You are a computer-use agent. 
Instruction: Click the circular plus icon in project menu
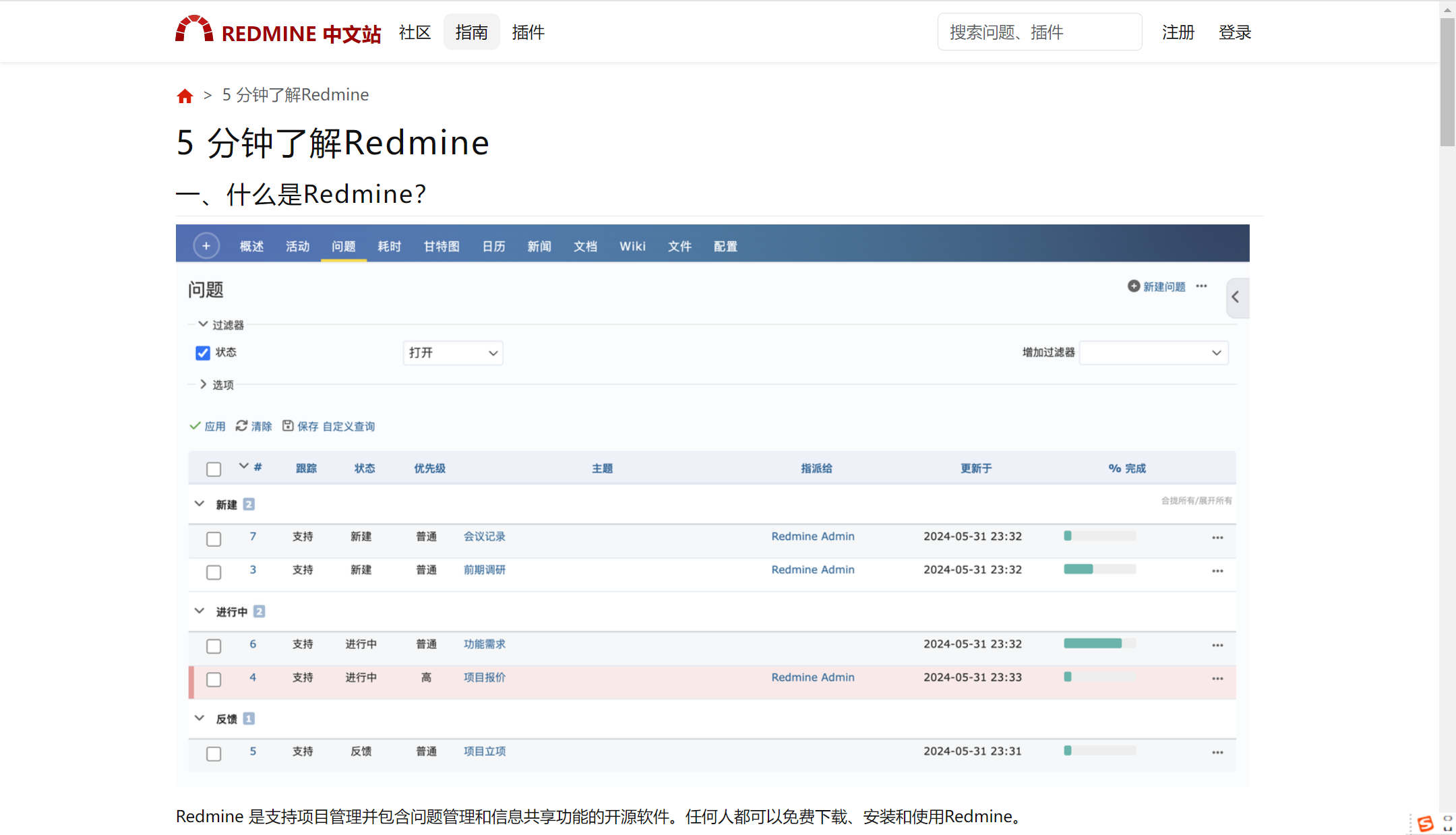point(206,246)
